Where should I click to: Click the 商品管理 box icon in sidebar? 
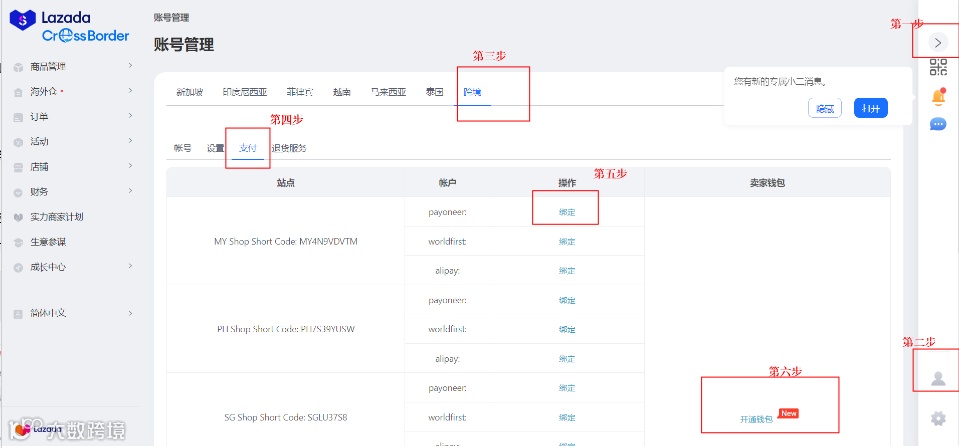pos(18,67)
